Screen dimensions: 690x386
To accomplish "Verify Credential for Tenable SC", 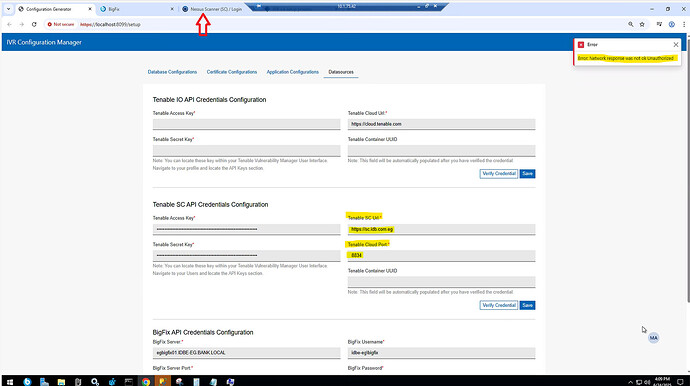I will pos(499,305).
